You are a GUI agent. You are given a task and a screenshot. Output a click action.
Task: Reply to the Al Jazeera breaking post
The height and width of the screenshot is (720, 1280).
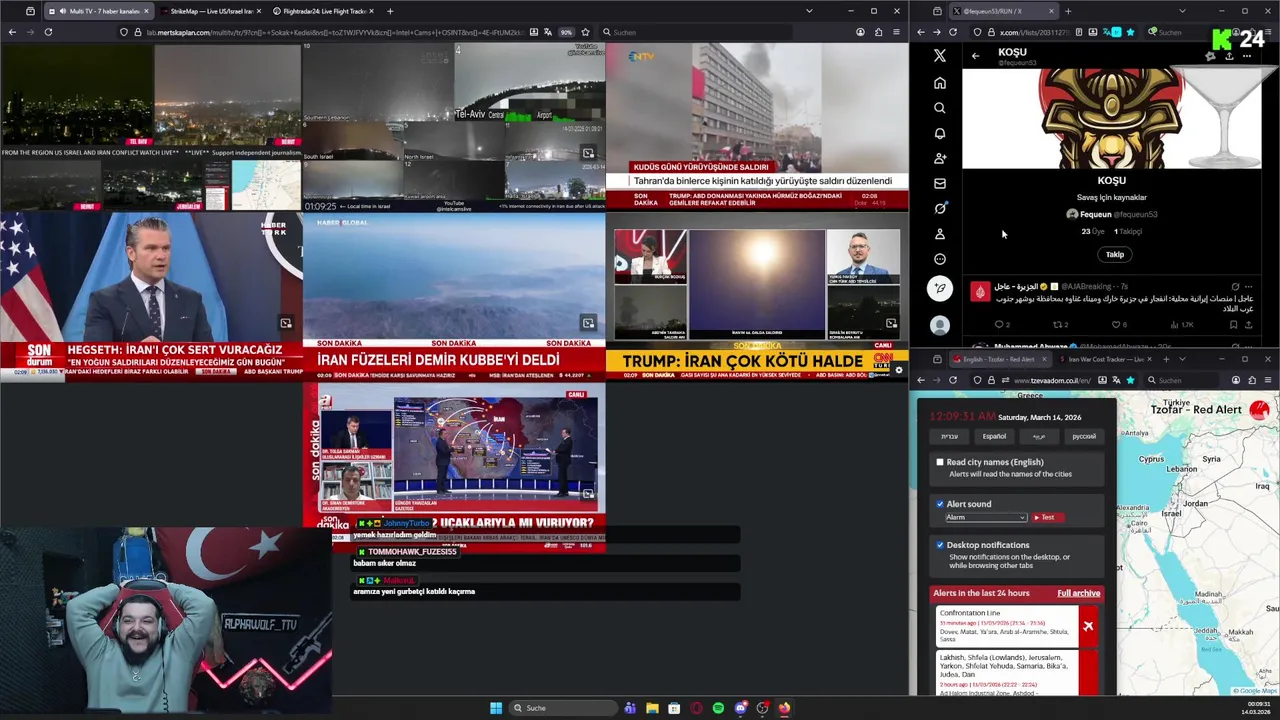pos(1001,324)
